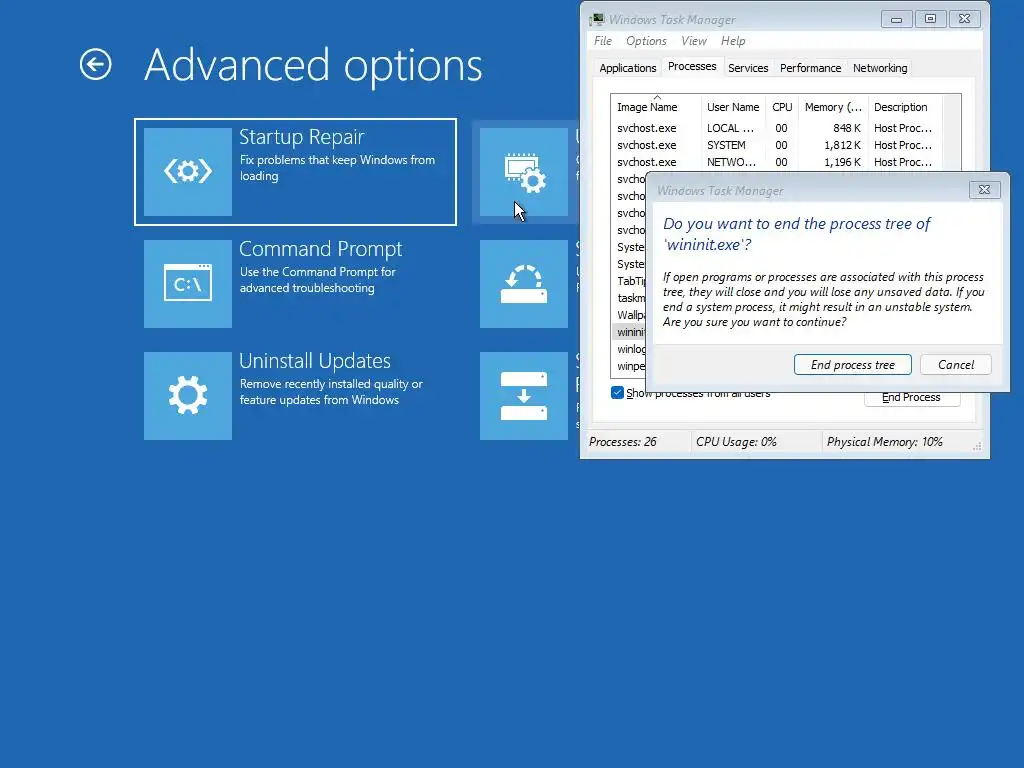1024x768 pixels.
Task: Select the winpe... process row
Action: 630,366
